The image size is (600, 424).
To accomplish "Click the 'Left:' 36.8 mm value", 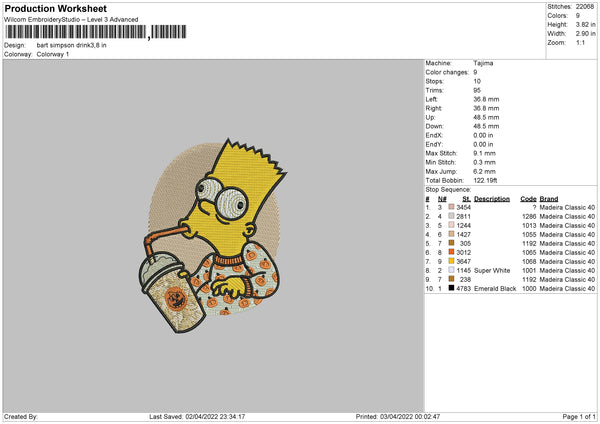I will click(x=486, y=99).
